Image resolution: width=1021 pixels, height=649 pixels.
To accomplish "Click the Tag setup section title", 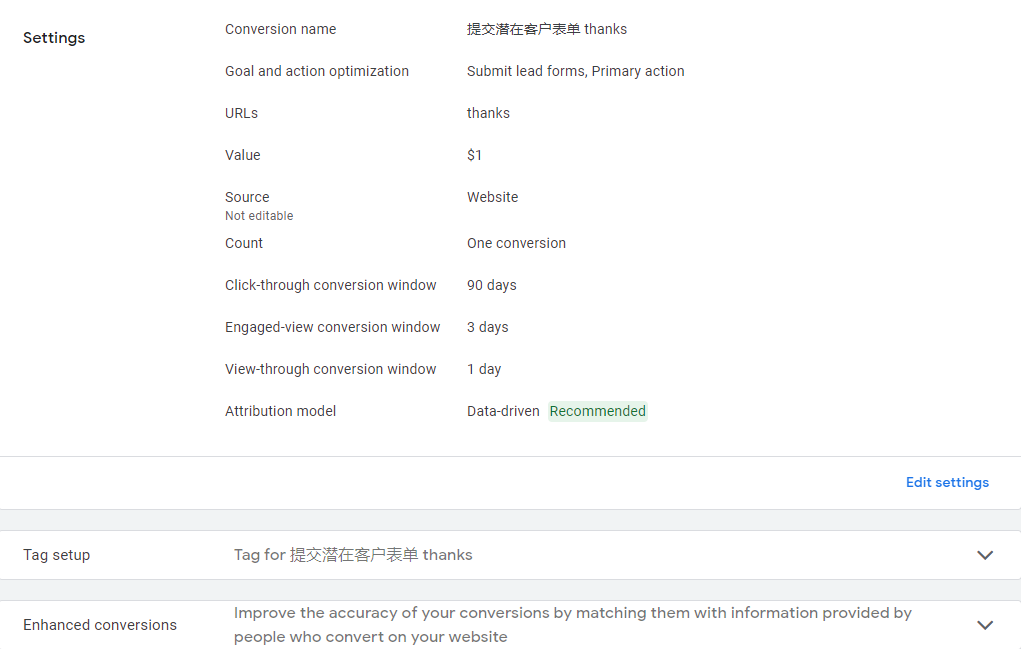I will (x=56, y=555).
